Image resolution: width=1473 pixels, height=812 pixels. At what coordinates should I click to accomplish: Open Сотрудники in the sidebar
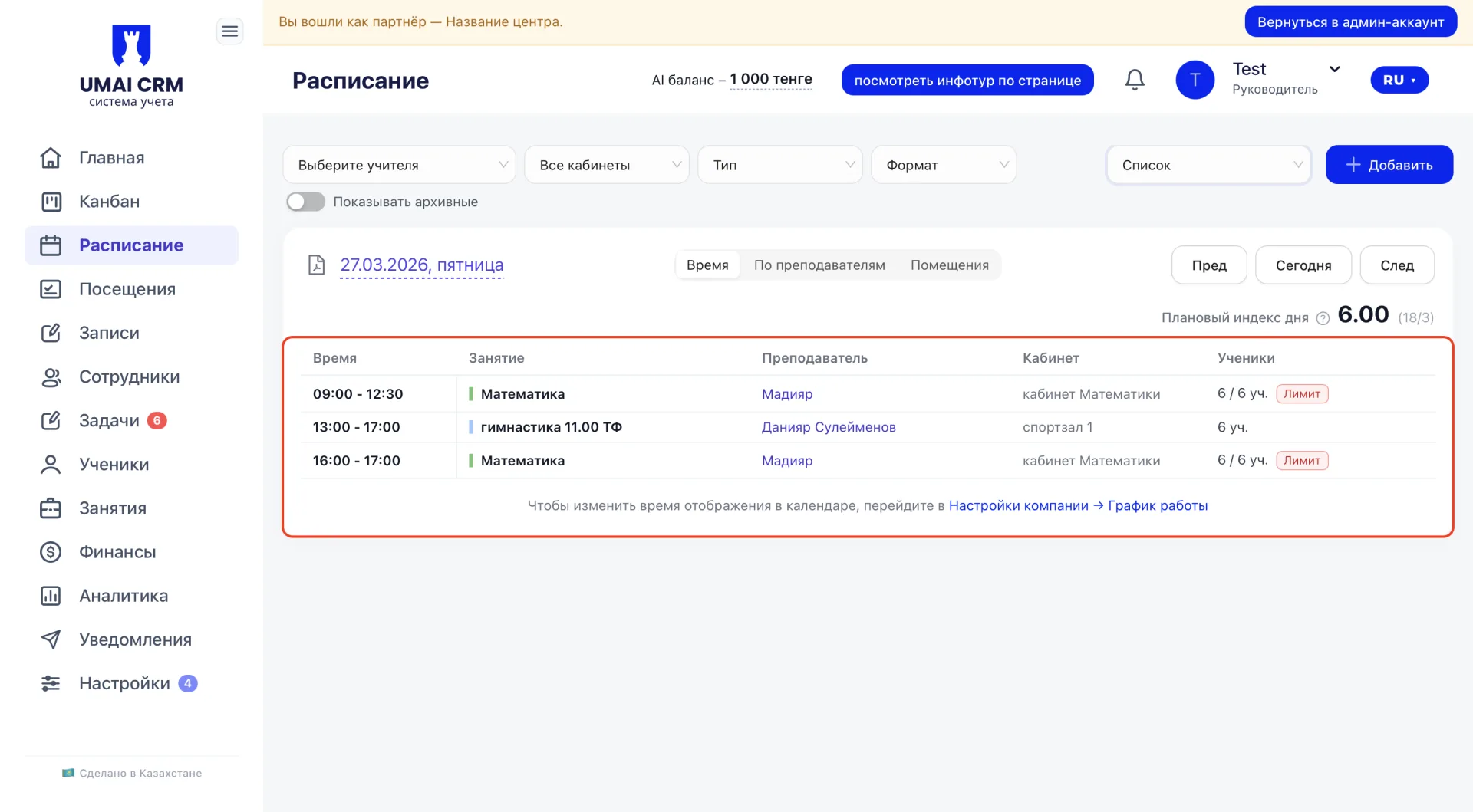point(131,377)
